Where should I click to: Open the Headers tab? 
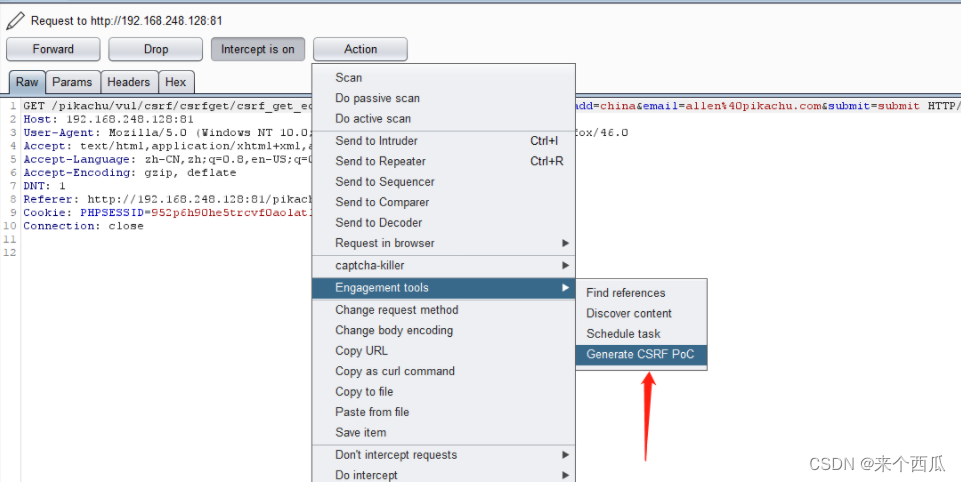tap(129, 82)
